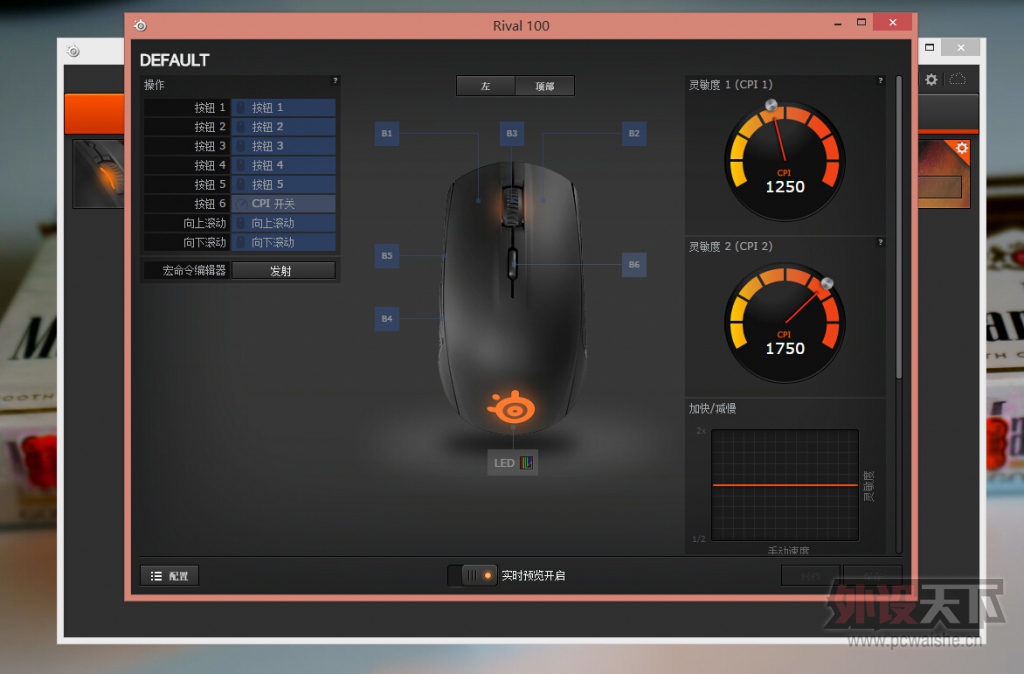Click the 1250 CPI value
Image resolution: width=1024 pixels, height=674 pixels.
click(x=785, y=187)
